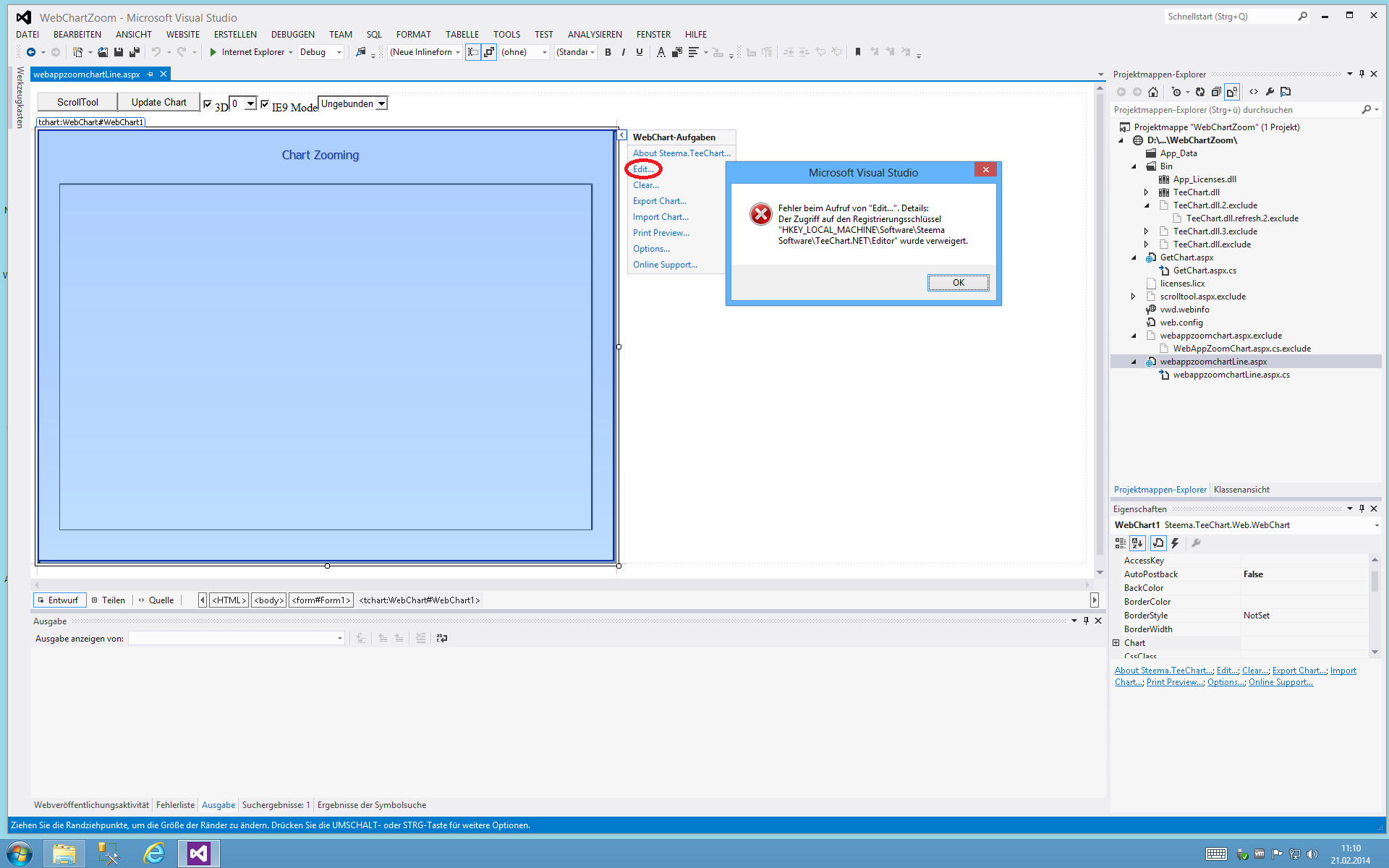Open the Ungebunden dropdown
Screen dimensions: 1389x868
(x=381, y=103)
